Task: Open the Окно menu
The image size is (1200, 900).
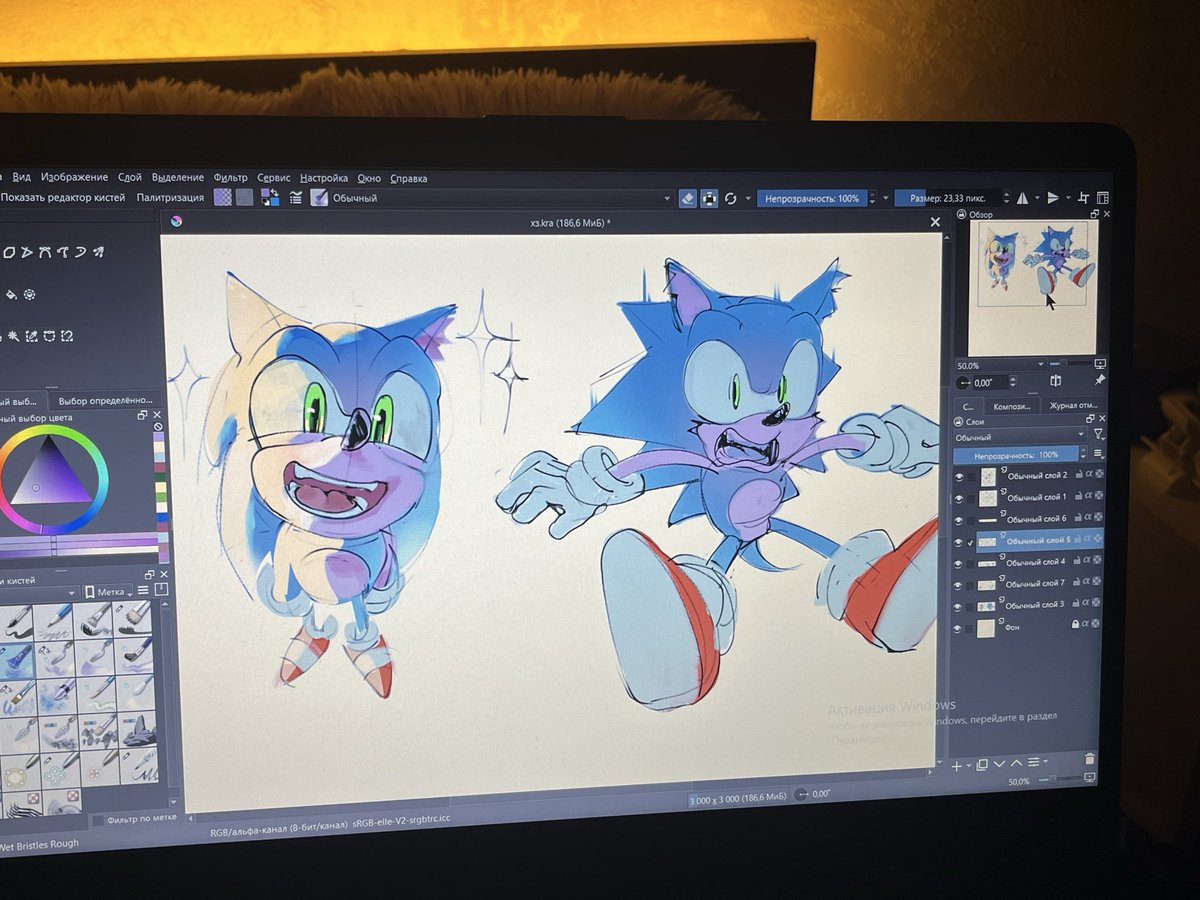Action: click(x=369, y=178)
